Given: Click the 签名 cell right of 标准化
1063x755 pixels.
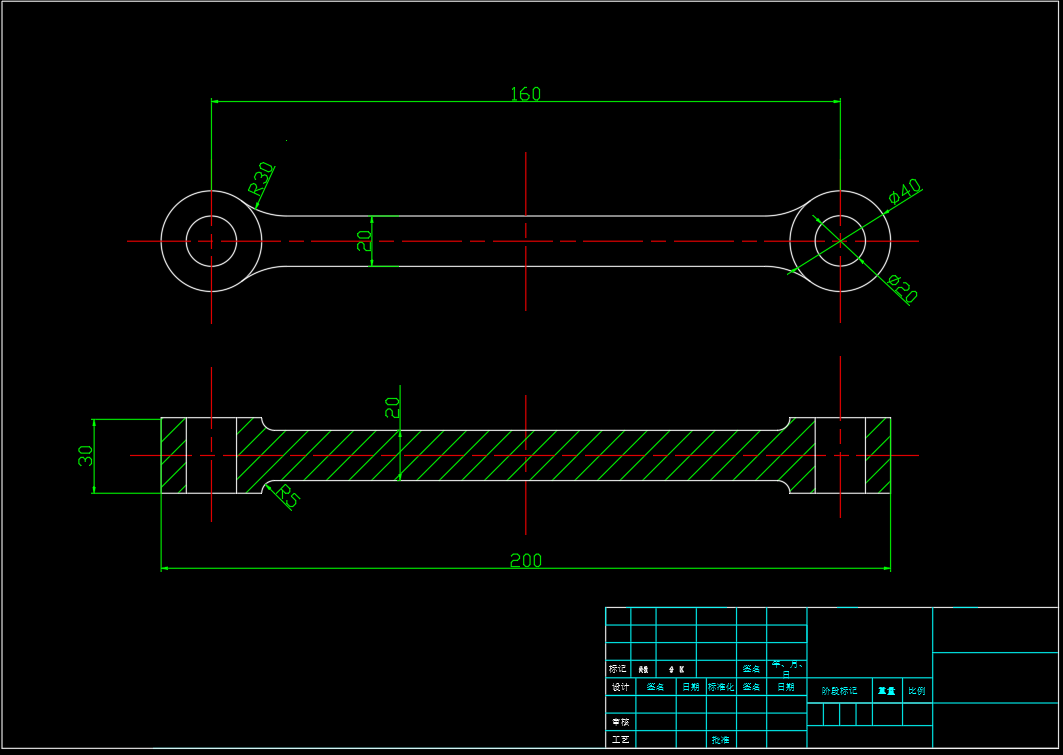Looking at the screenshot, I should click(751, 687).
